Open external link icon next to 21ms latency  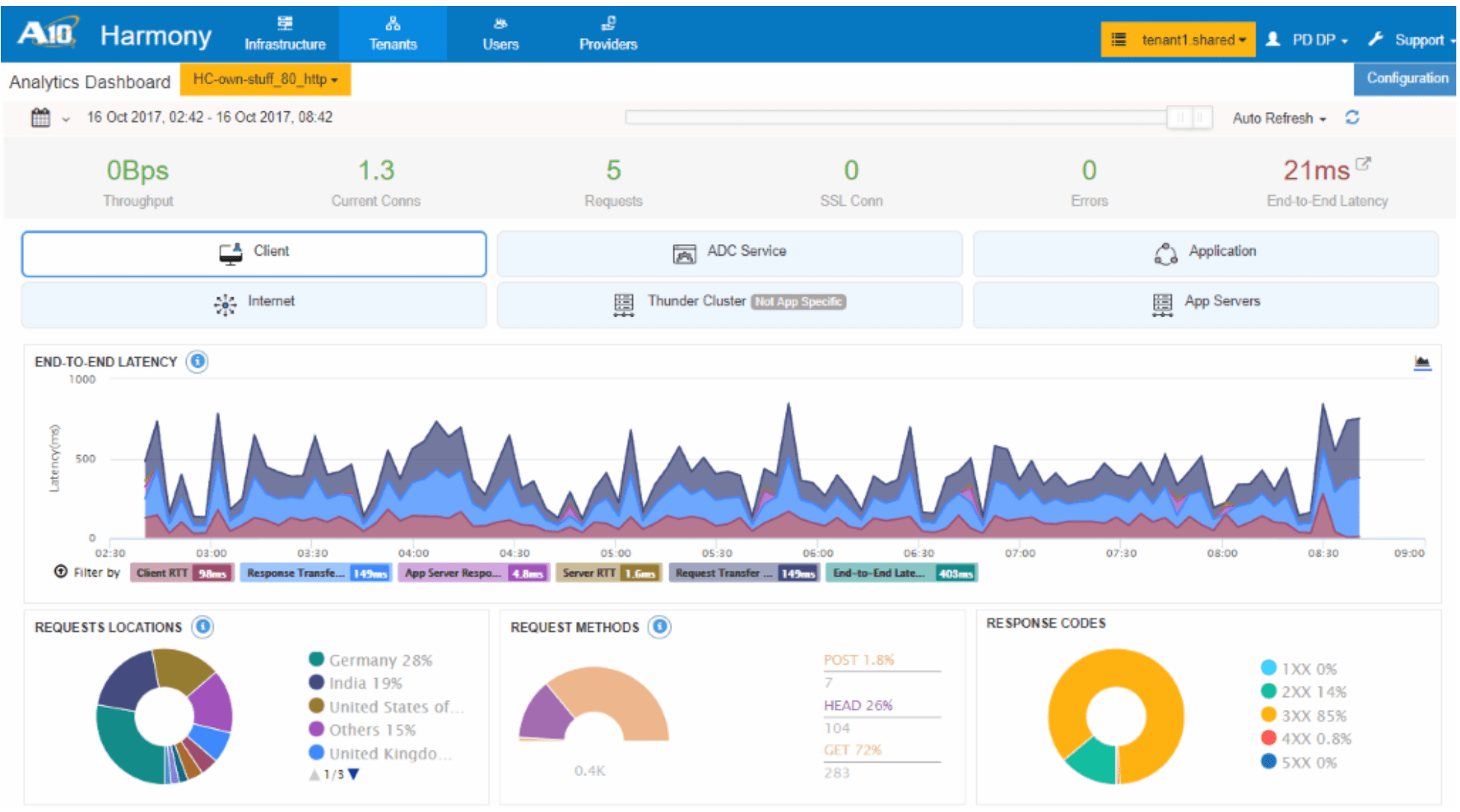coord(1363,163)
